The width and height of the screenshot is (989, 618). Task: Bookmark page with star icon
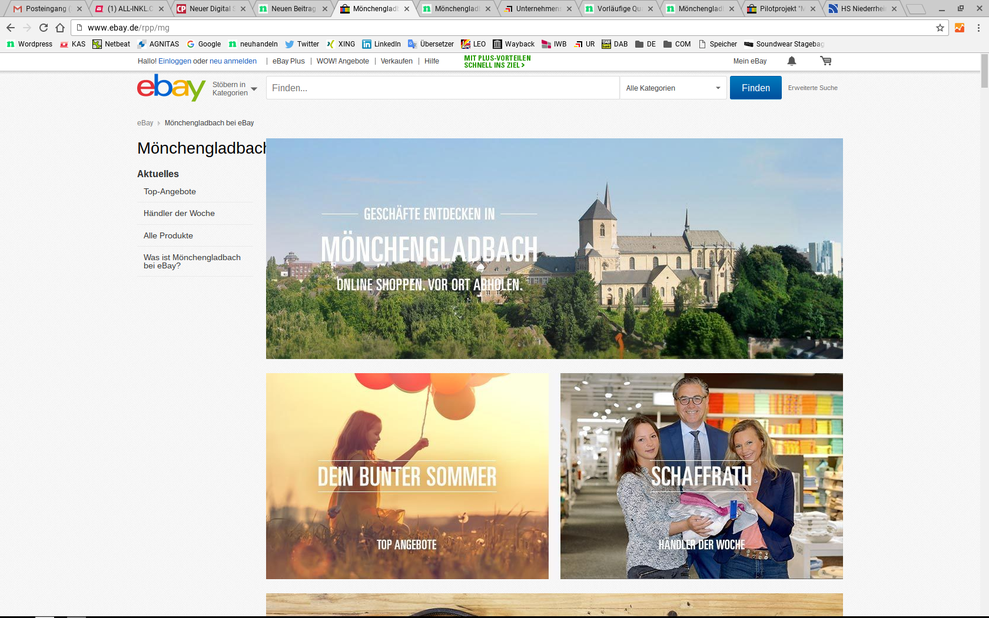coord(940,28)
